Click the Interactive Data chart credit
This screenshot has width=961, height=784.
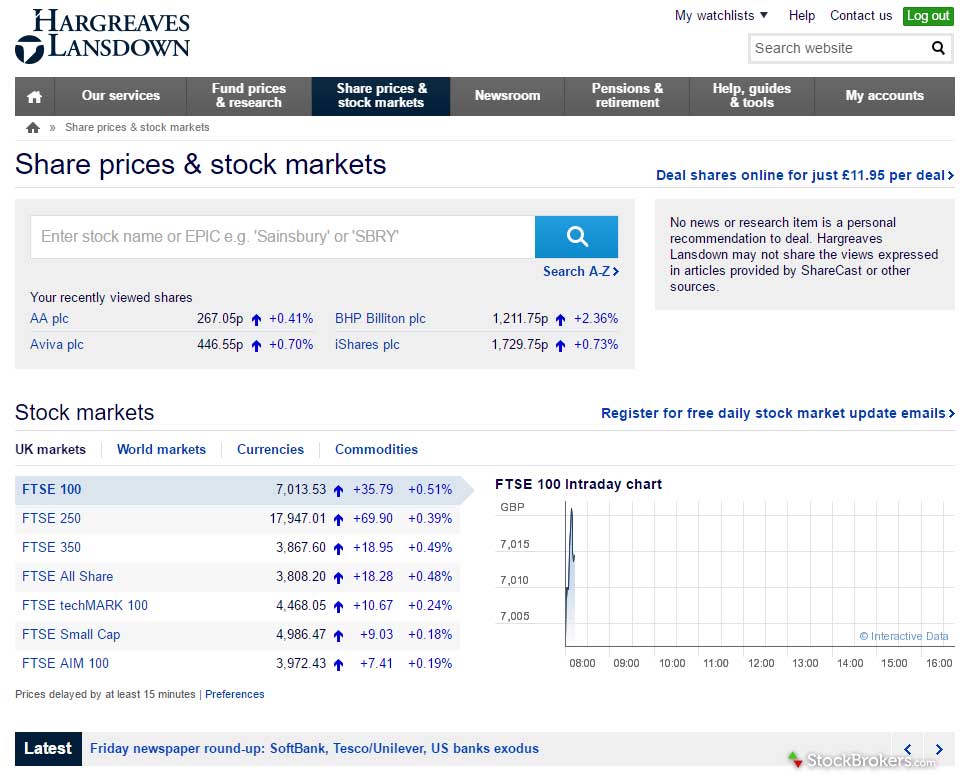(x=904, y=636)
